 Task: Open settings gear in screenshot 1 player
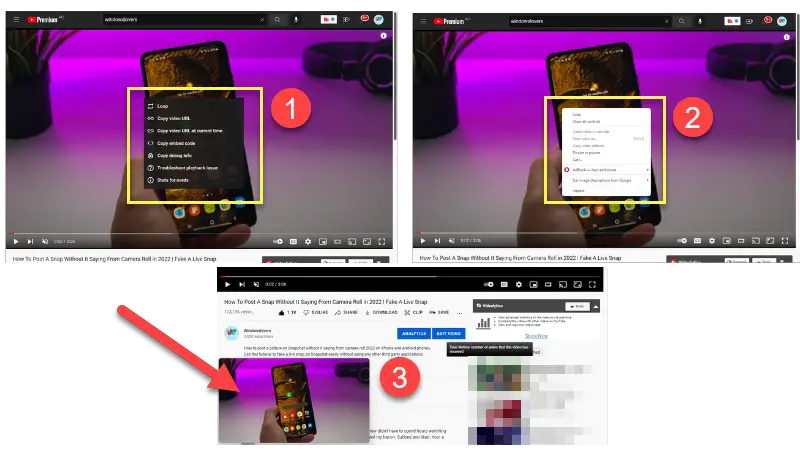tap(308, 241)
